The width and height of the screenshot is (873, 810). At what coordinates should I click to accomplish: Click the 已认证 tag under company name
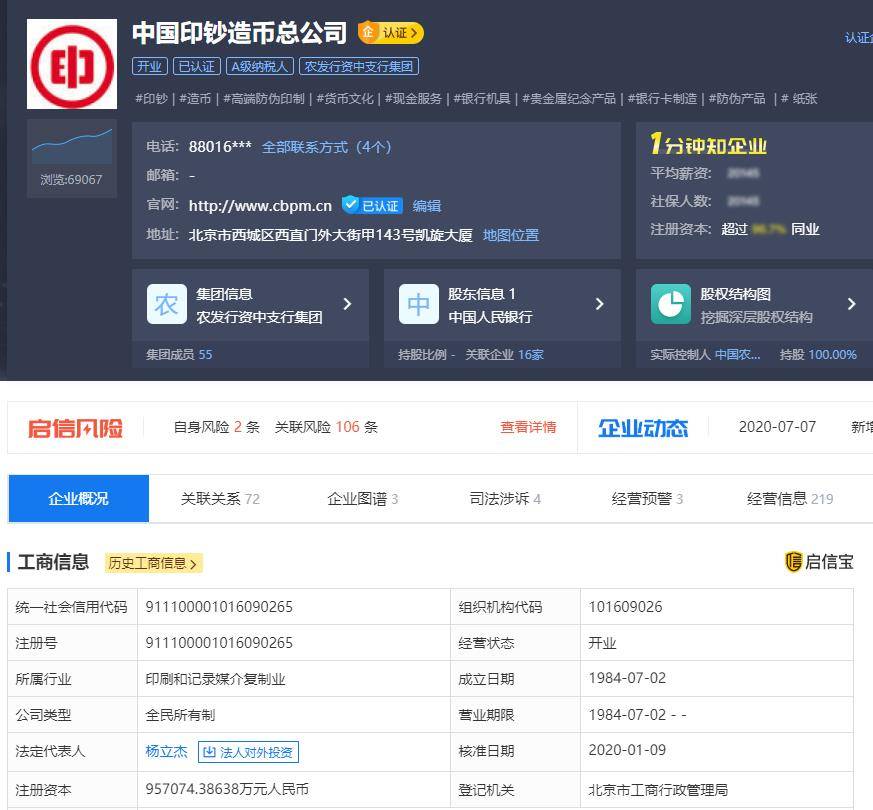(197, 66)
